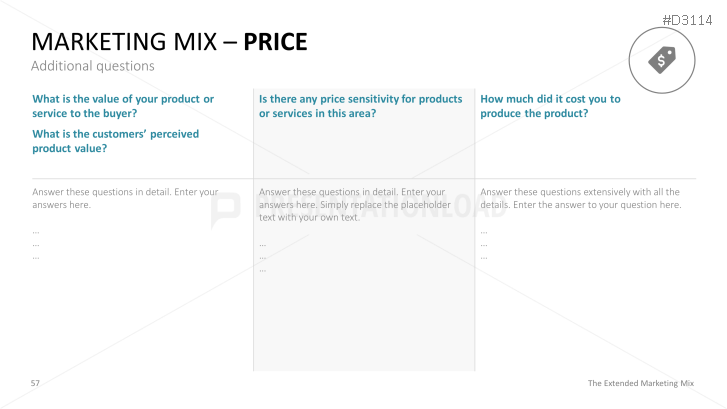Click the price tag dollar icon
The image size is (727, 409).
click(x=662, y=60)
